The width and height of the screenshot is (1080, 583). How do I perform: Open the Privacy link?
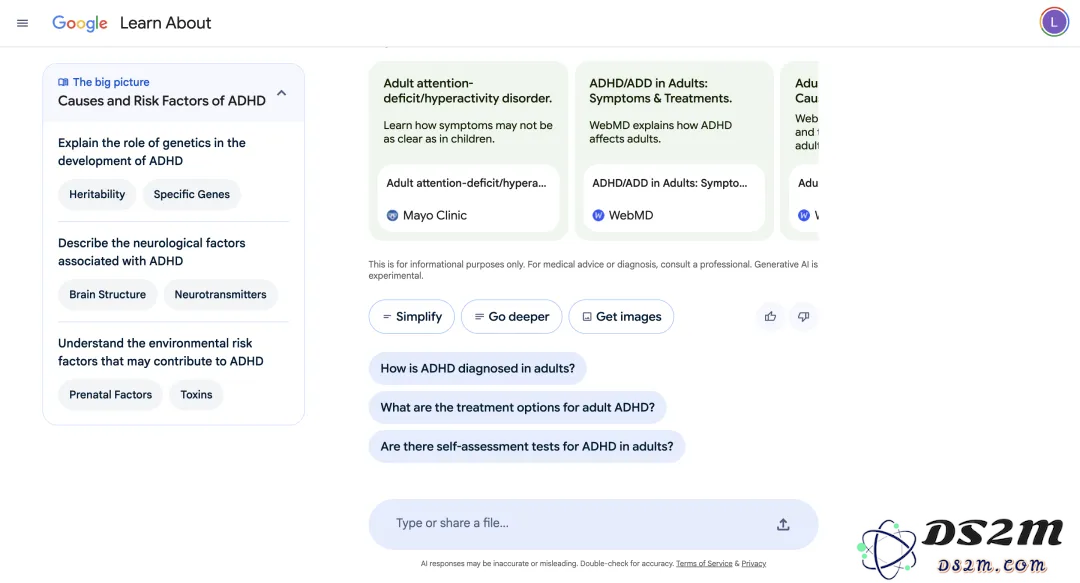pyautogui.click(x=754, y=564)
